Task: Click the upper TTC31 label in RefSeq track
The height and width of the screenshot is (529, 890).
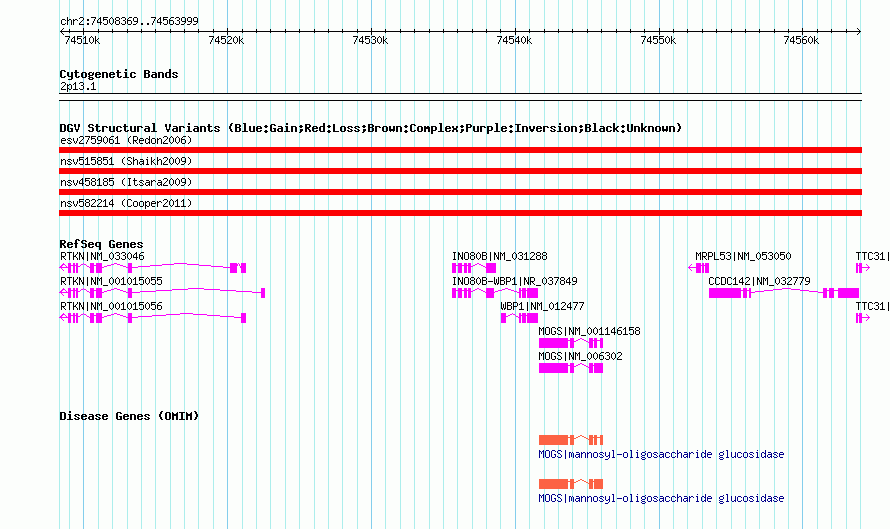Action: [872, 256]
